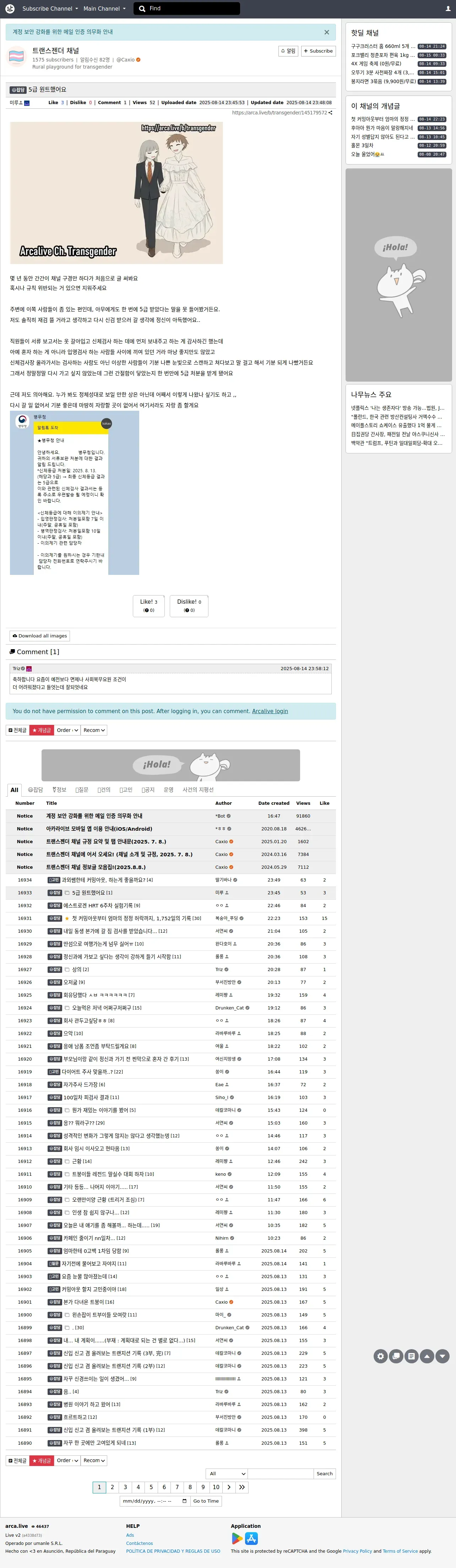Click the 알림 bell notification button
The height and width of the screenshot is (1568, 456).
coord(288,51)
